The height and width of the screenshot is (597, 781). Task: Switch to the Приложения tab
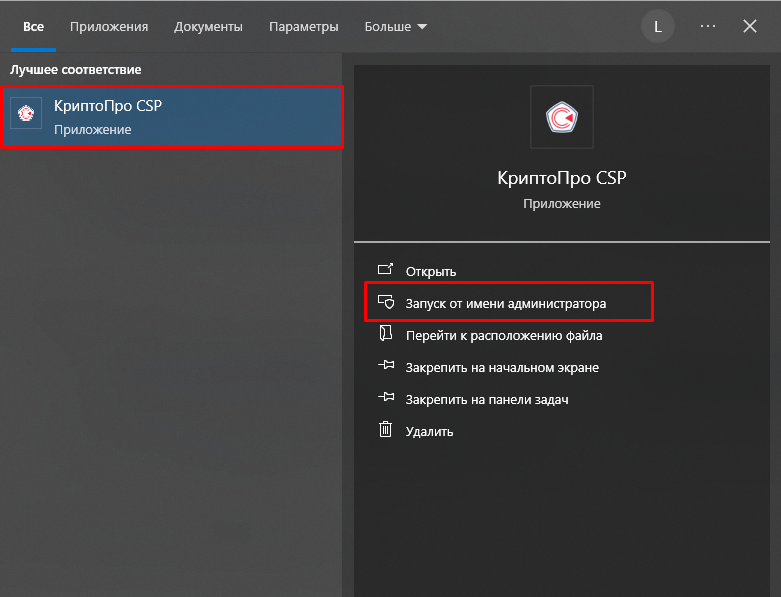109,27
